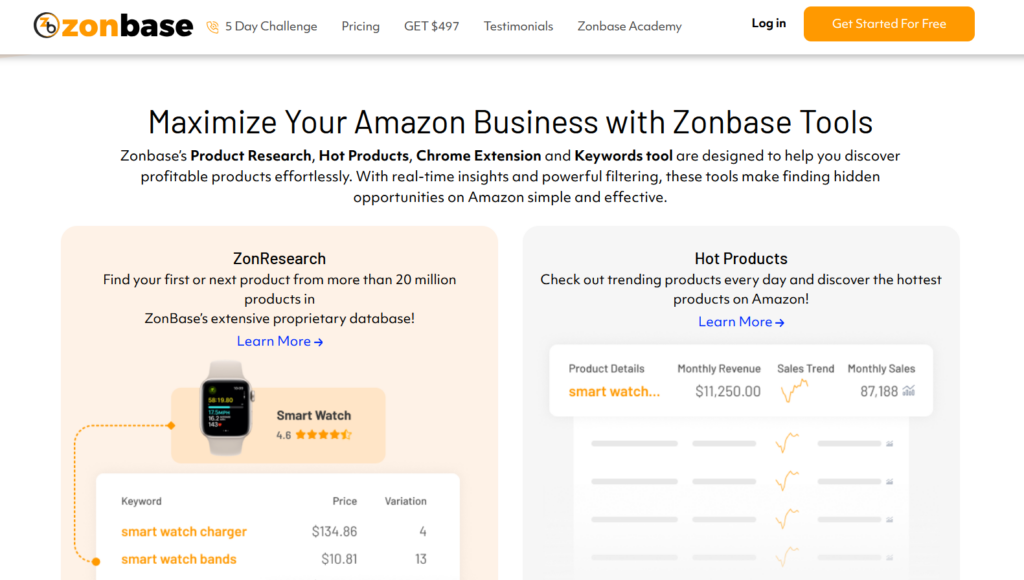This screenshot has width=1024, height=580.
Task: Click the Log in link
Action: coord(768,24)
